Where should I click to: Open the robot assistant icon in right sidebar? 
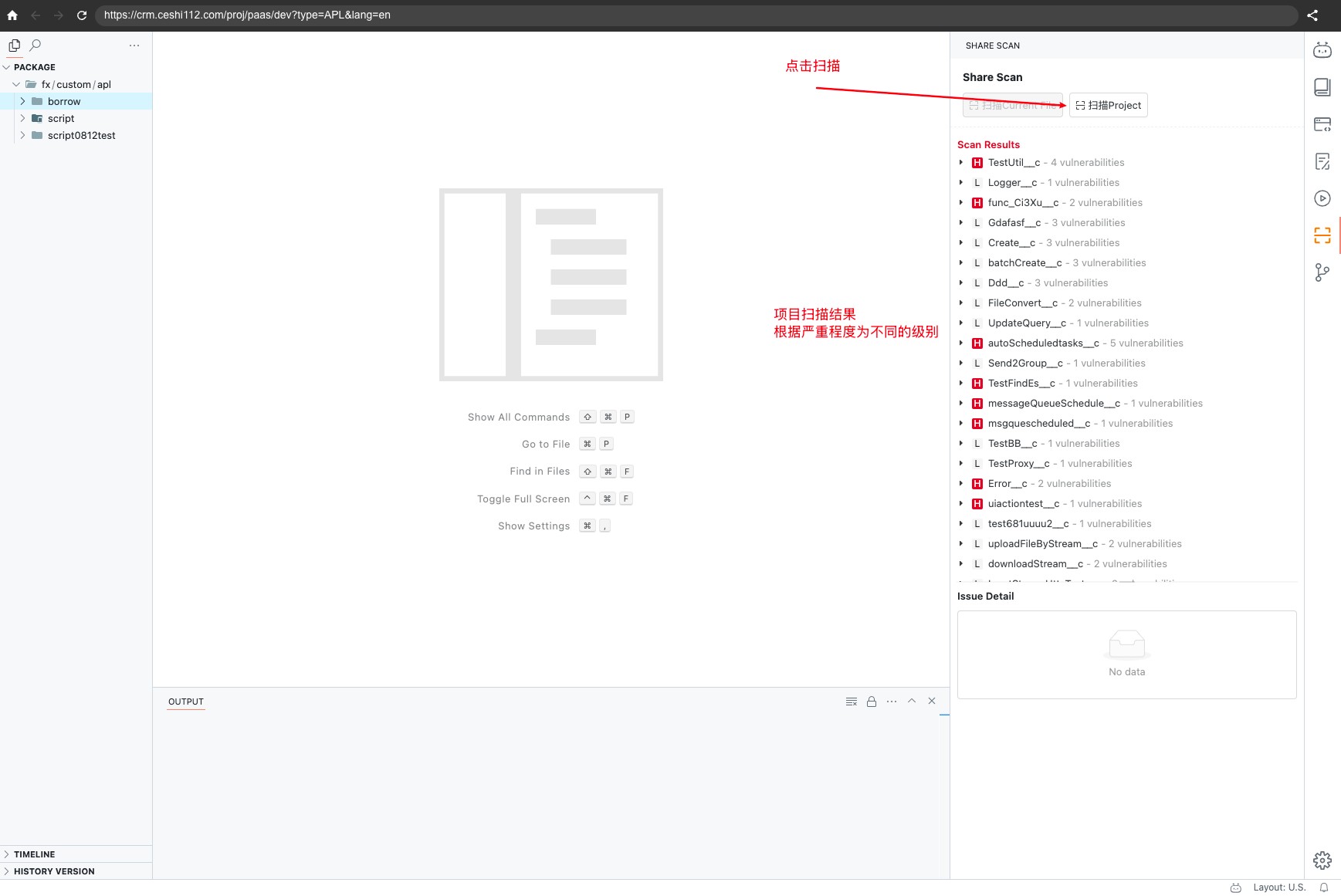1322,50
